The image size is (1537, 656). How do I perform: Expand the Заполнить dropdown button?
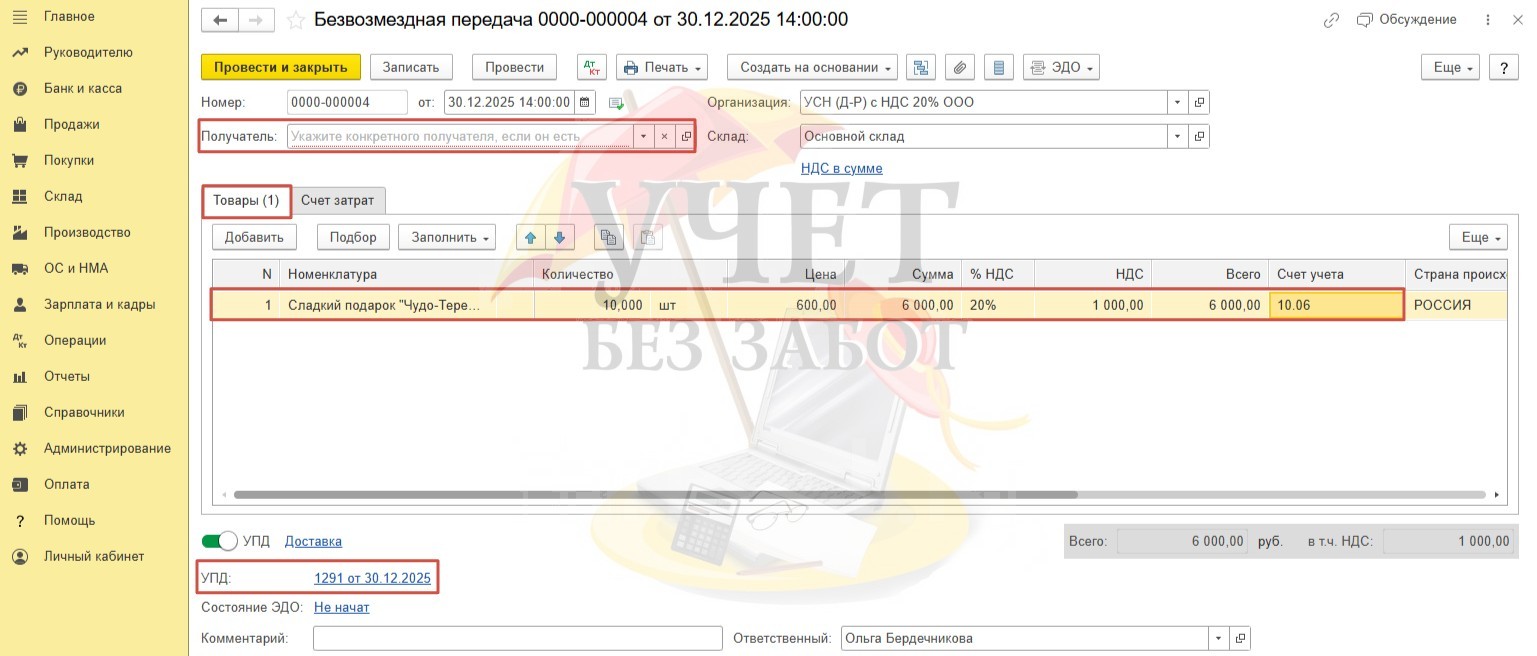coord(447,237)
